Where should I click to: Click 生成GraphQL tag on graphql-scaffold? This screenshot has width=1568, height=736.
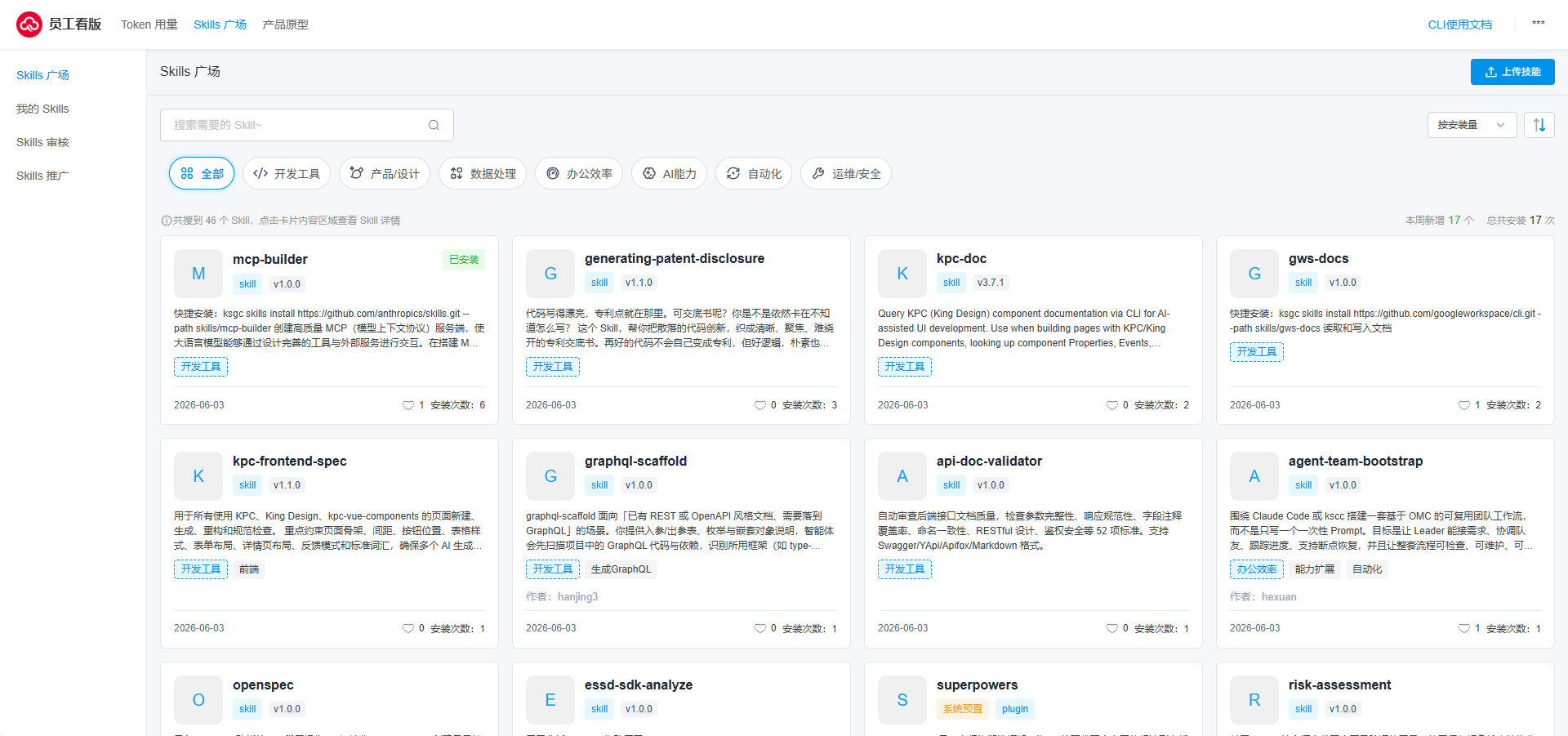[x=621, y=569]
